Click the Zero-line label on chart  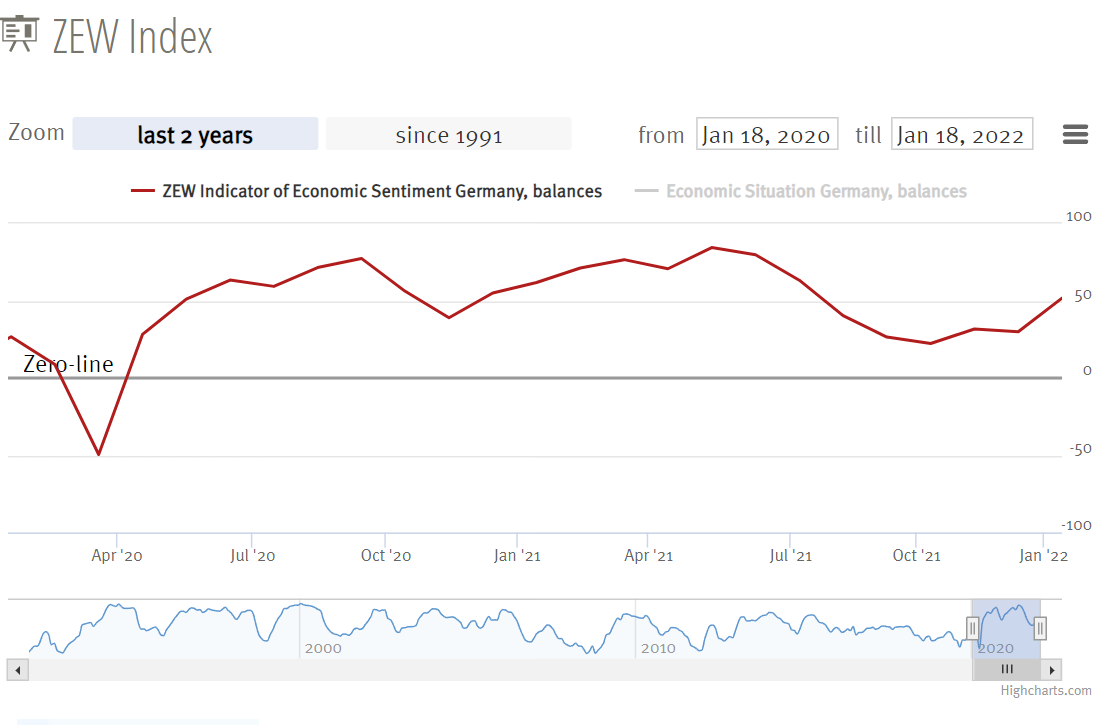point(68,364)
